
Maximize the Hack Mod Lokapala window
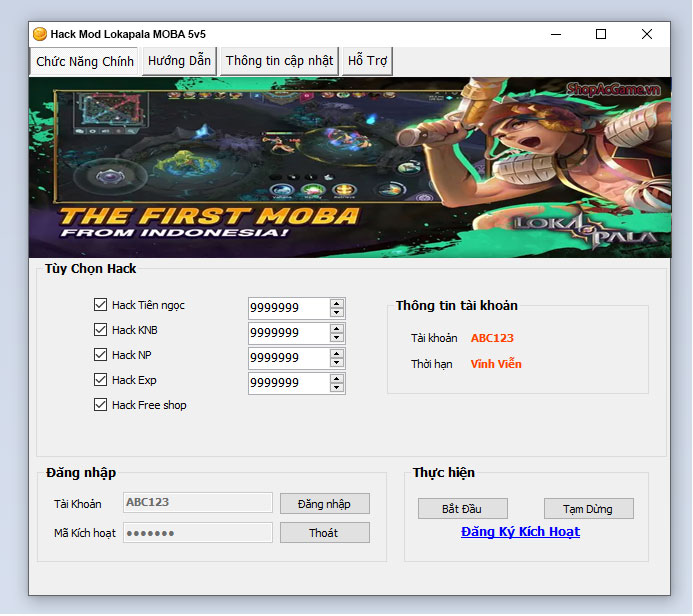(x=601, y=34)
